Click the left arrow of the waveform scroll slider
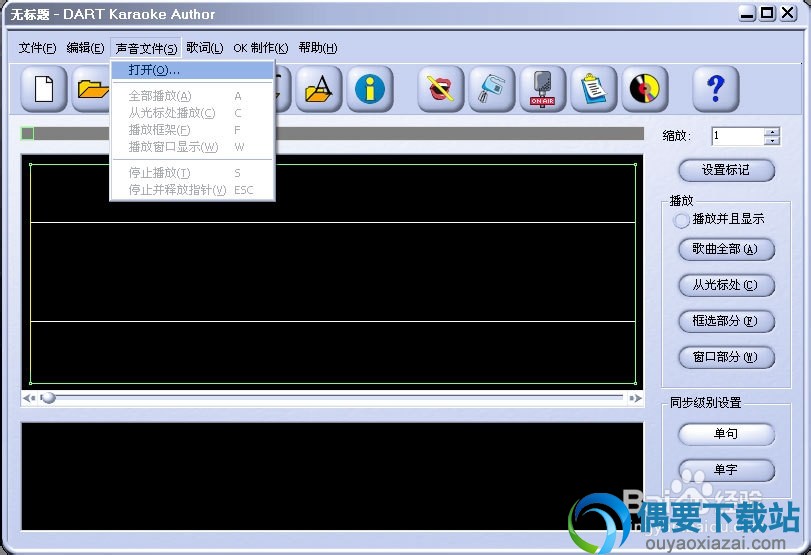This screenshot has width=811, height=555. [28, 398]
